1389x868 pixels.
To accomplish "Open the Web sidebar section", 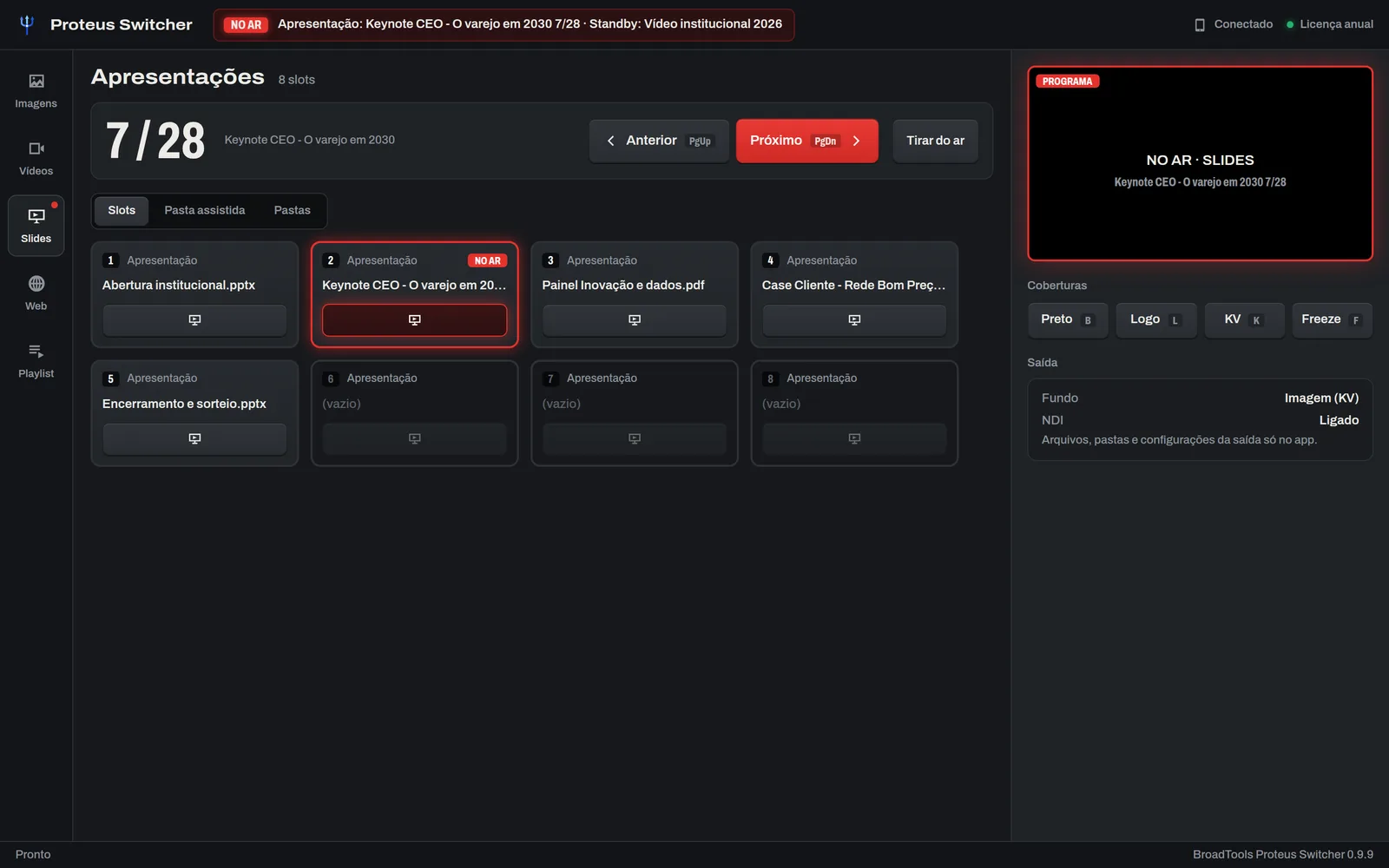I will 36,293.
